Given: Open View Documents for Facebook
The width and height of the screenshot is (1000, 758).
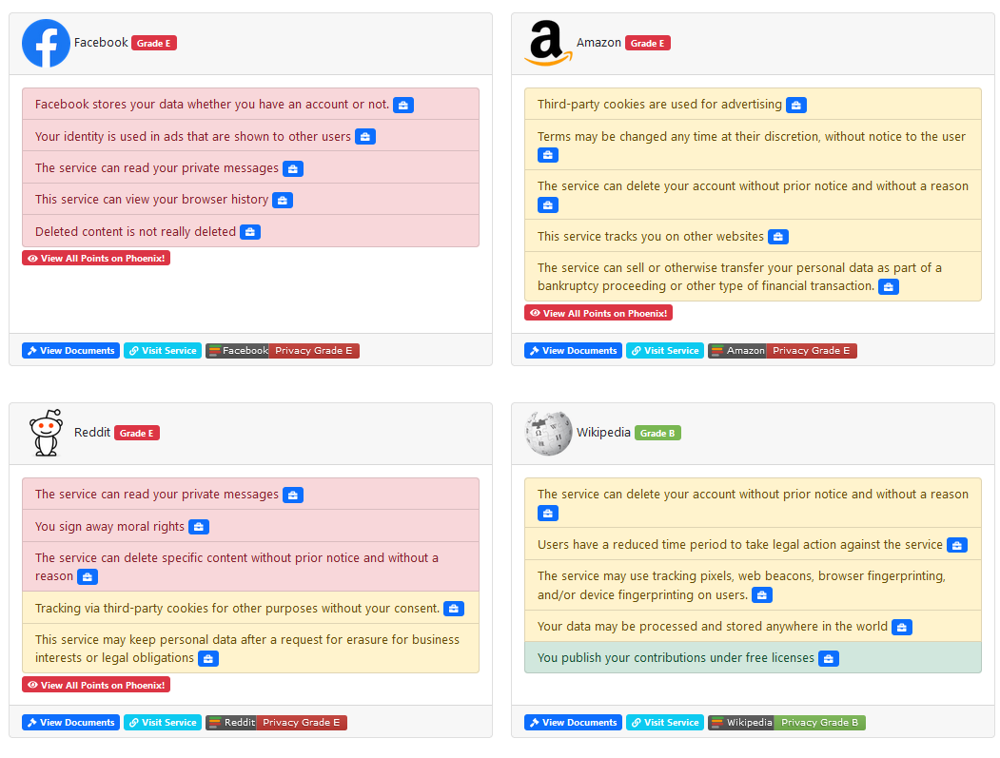Looking at the screenshot, I should coord(71,351).
